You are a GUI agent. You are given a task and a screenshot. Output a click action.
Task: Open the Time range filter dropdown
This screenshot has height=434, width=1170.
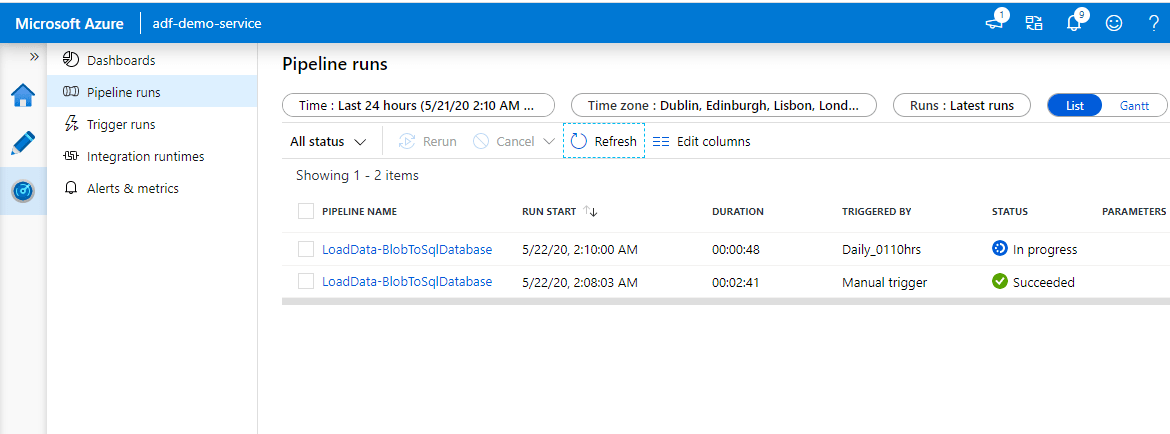(x=417, y=105)
